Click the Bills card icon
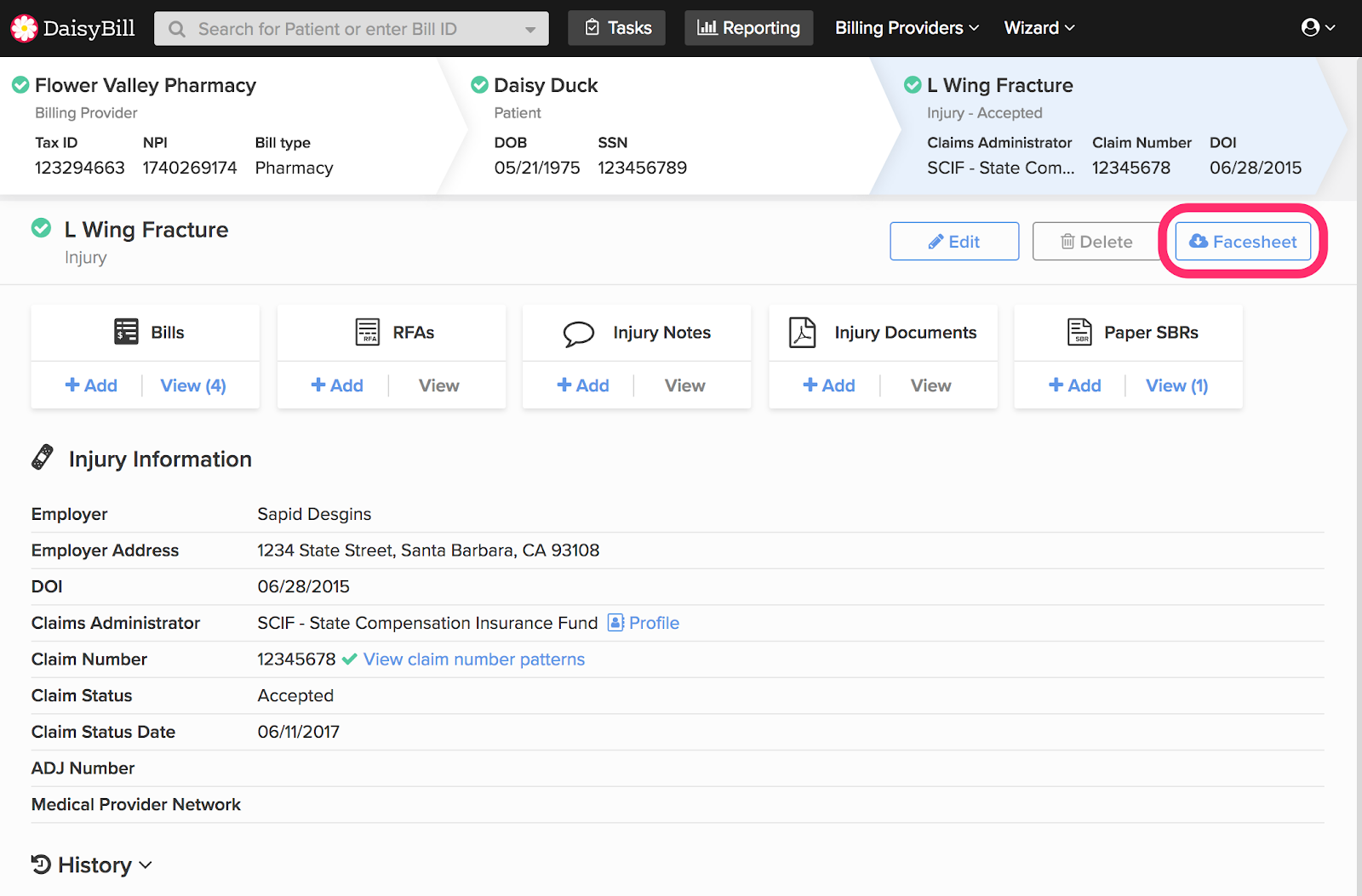This screenshot has height=896, width=1362. click(126, 332)
